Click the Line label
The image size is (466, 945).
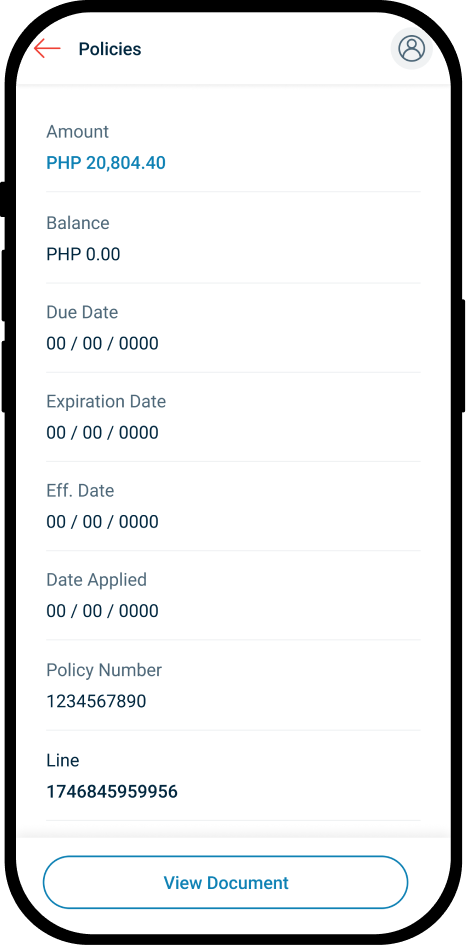click(x=63, y=760)
